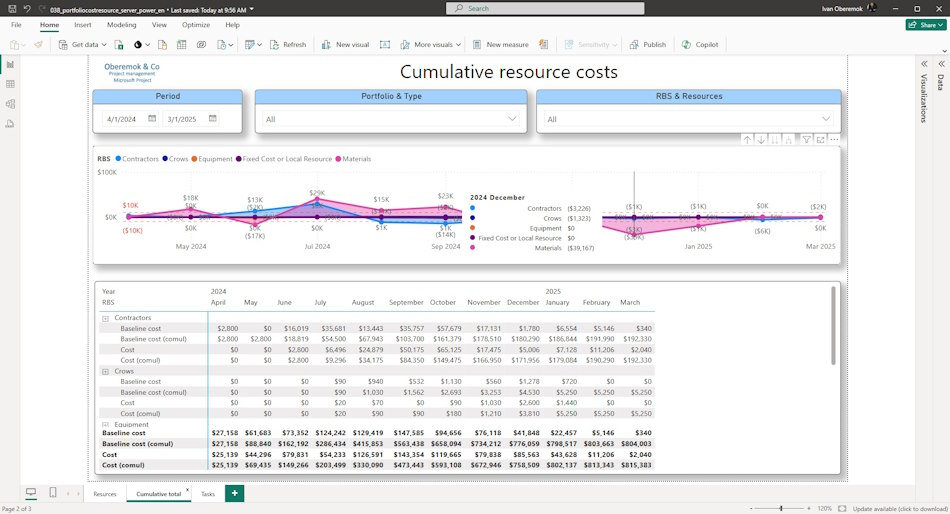This screenshot has width=950, height=514.
Task: Switch to Model view in left sidebar
Action: point(10,104)
